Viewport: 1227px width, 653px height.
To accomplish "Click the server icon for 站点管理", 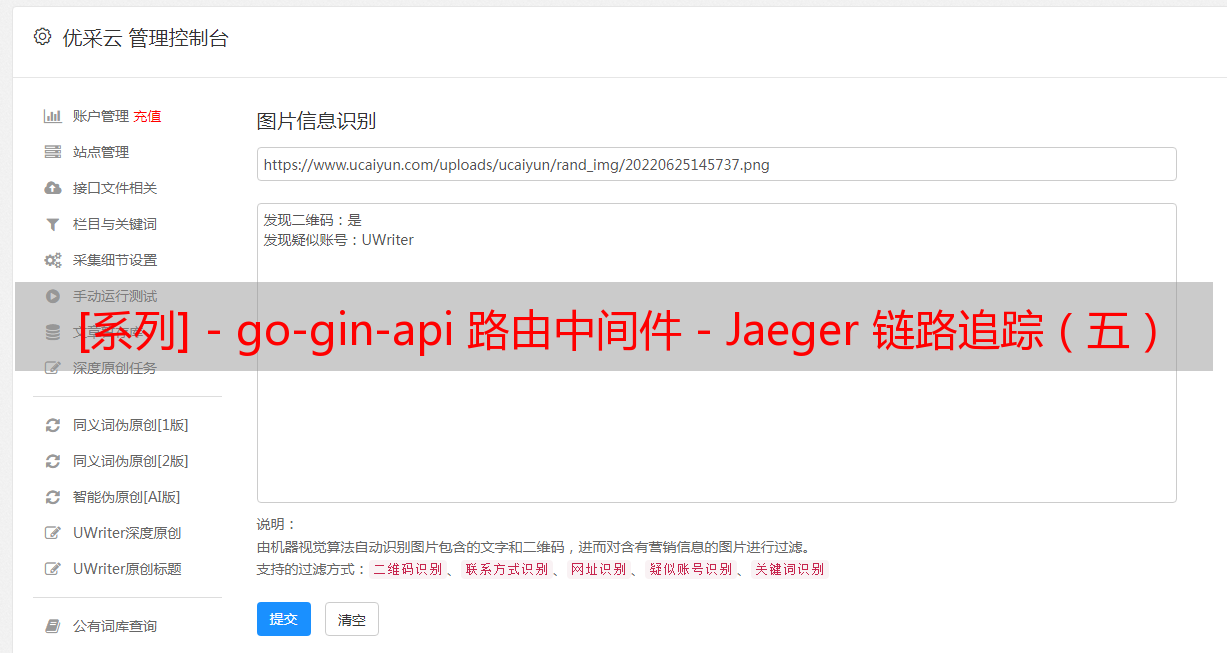I will 53,152.
